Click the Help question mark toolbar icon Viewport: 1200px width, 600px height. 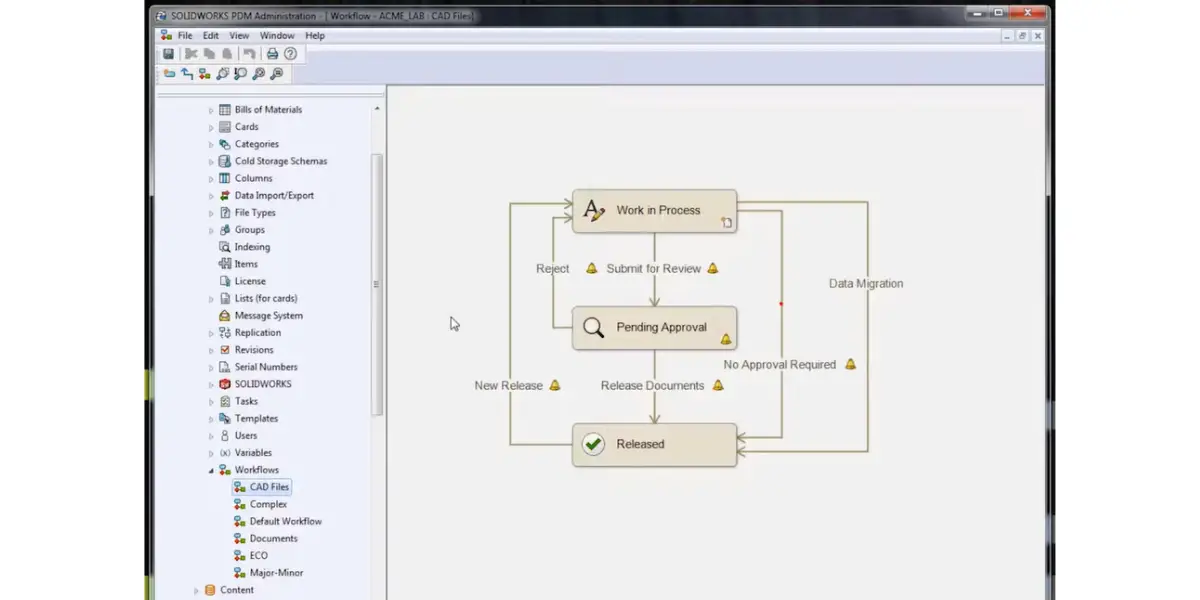[290, 54]
